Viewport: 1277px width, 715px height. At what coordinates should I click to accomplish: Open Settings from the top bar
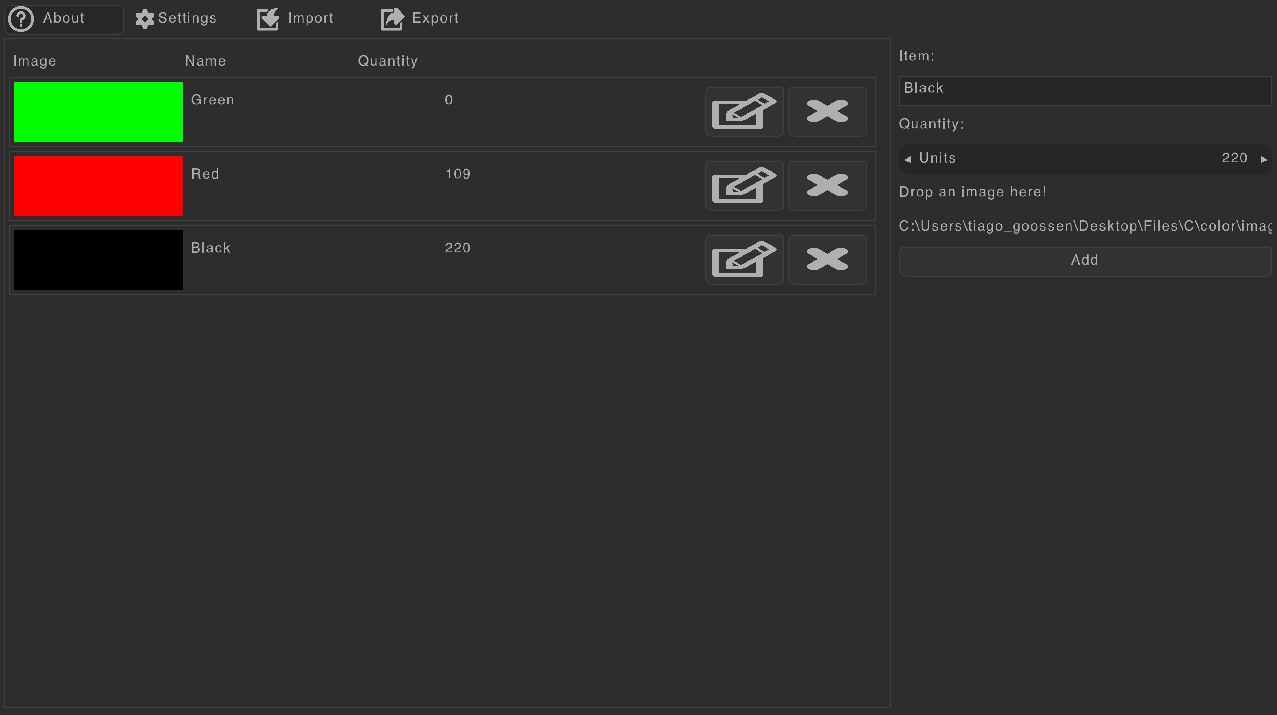pos(176,19)
